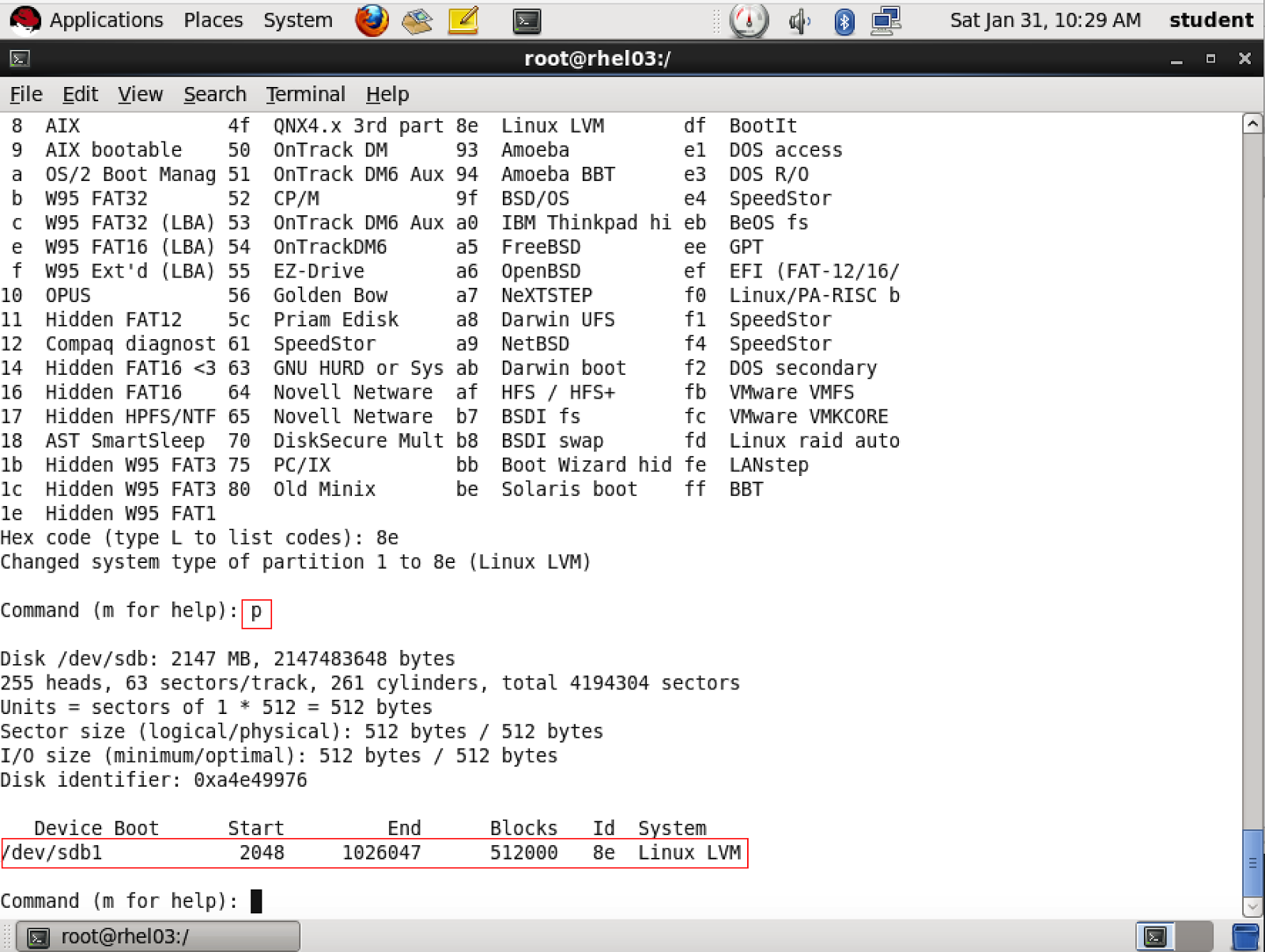This screenshot has width=1265, height=952.
Task: Open the View menu in terminal
Action: click(140, 94)
